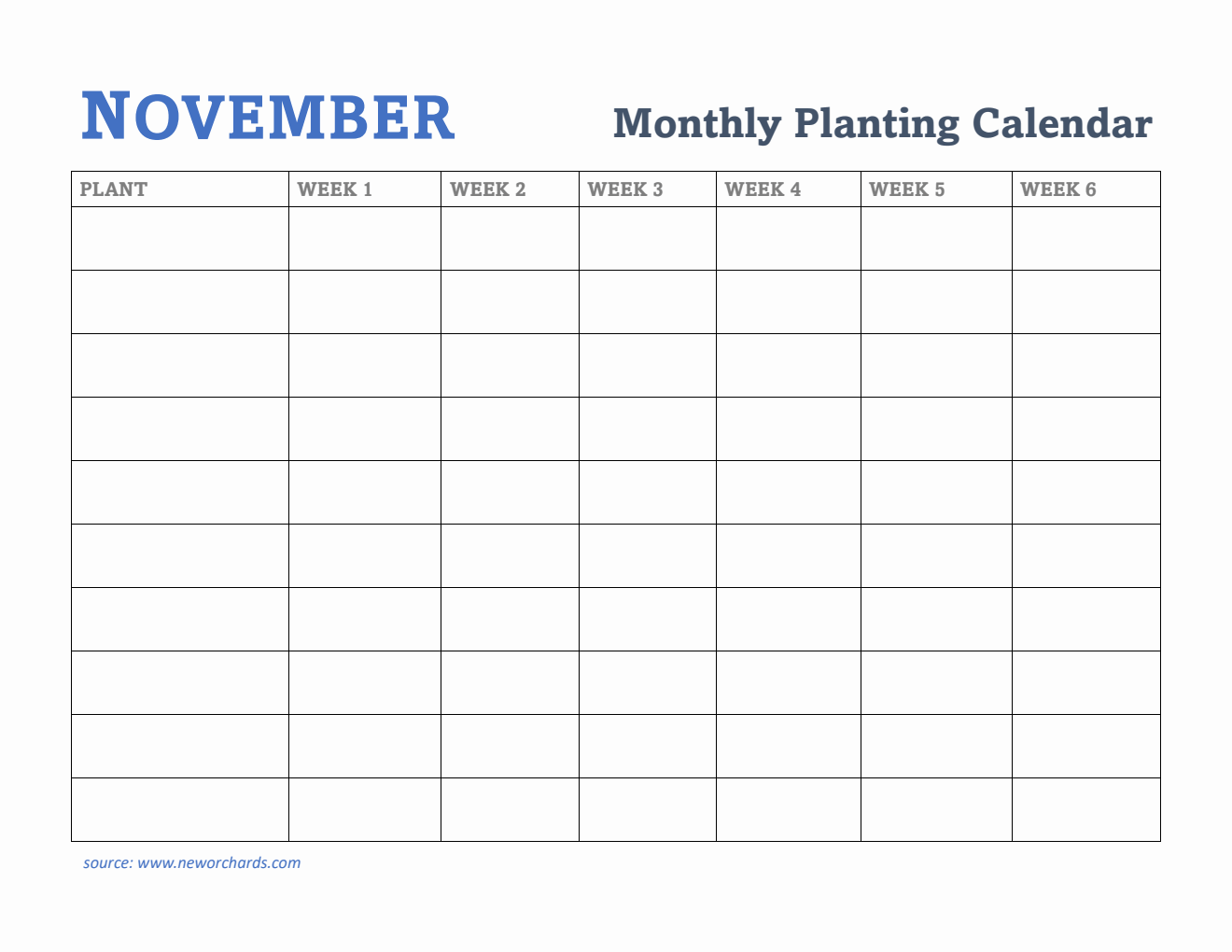Select the Monthly Planting Calendar heading

882,123
